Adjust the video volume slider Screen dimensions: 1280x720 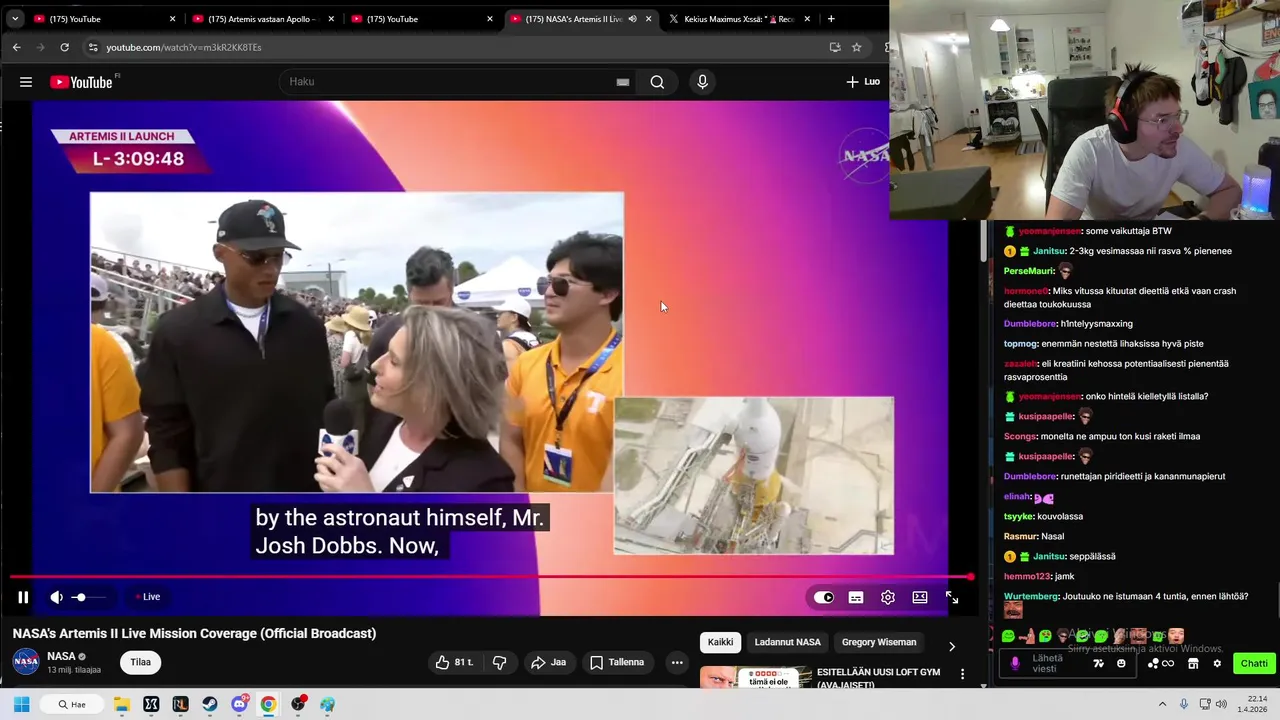point(88,597)
